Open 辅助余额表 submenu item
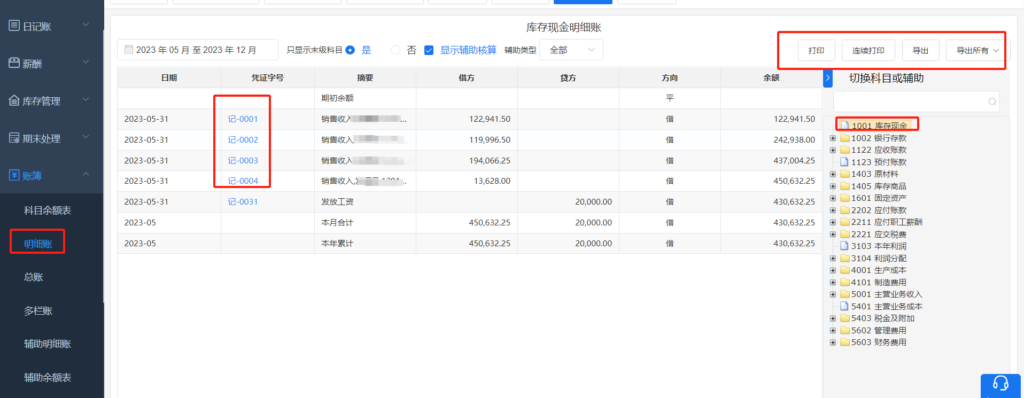 (48, 377)
